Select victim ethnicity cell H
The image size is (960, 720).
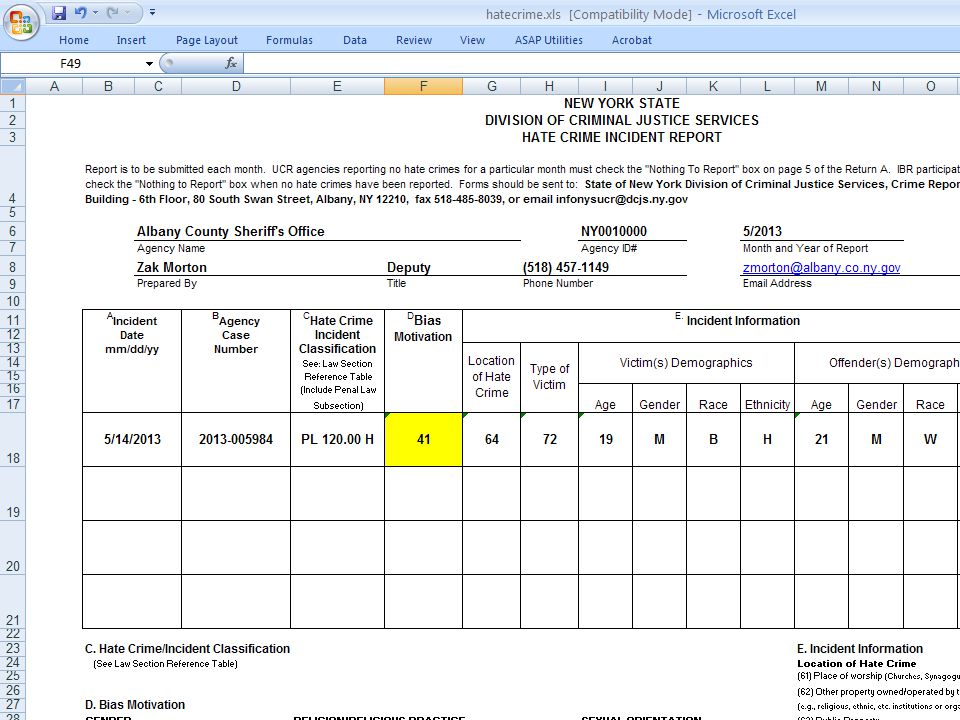click(767, 439)
